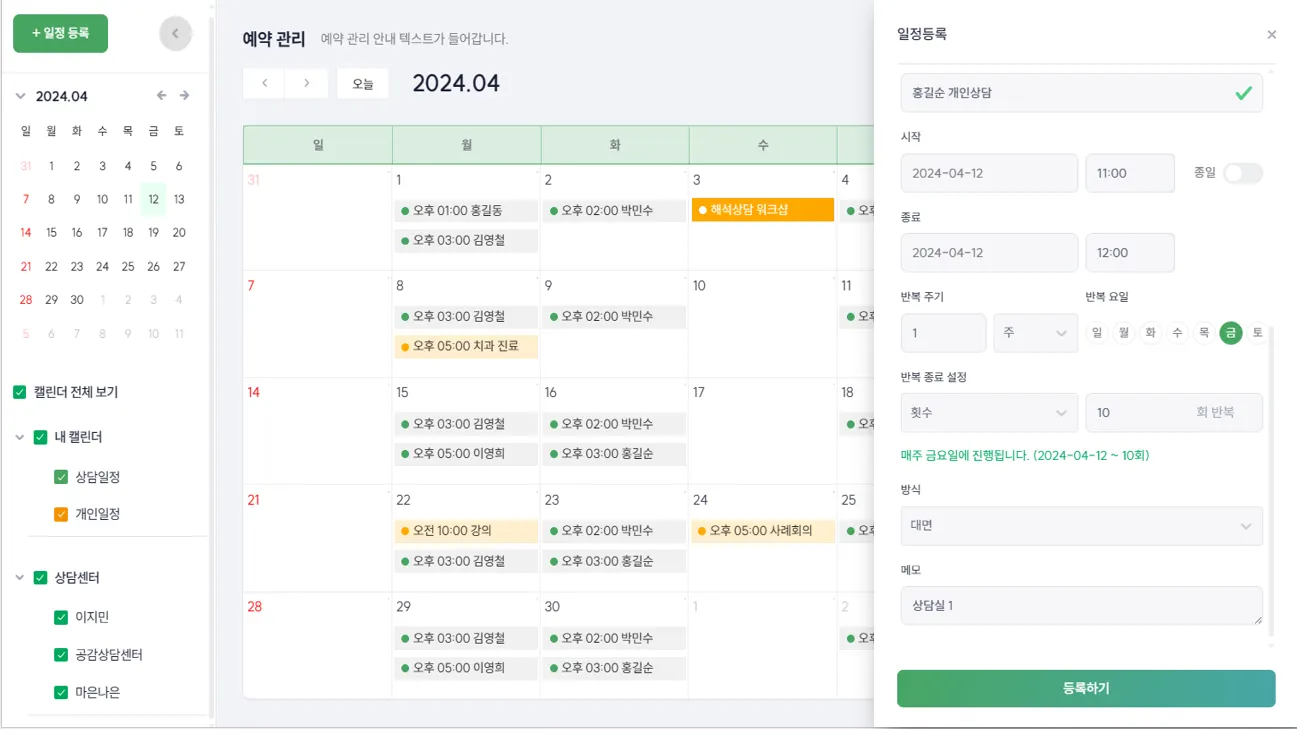Submit with the 등록하기 button
Screen dimensions: 1297x729
[1086, 688]
